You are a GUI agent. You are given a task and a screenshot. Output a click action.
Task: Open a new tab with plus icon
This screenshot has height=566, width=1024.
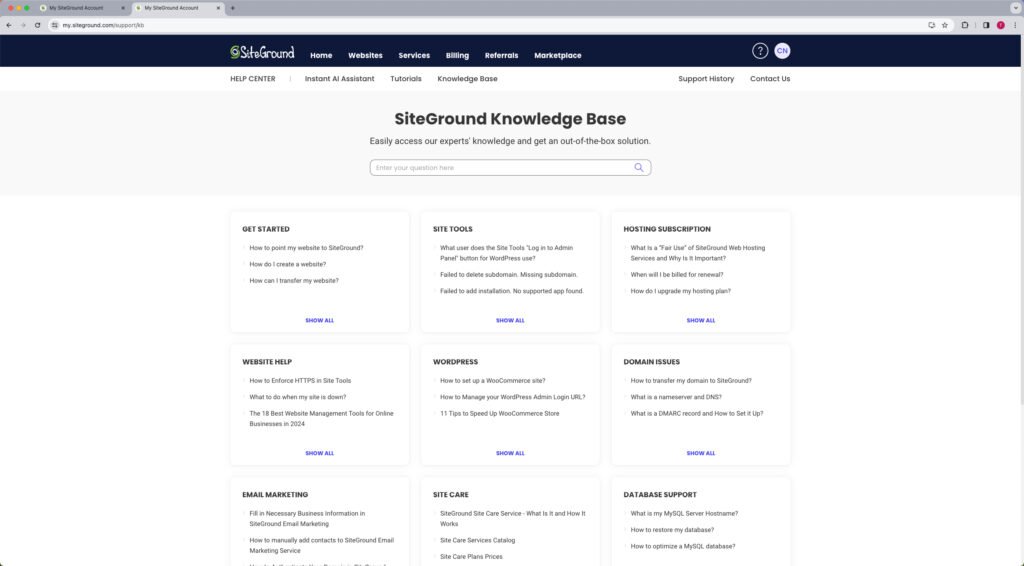click(x=232, y=8)
